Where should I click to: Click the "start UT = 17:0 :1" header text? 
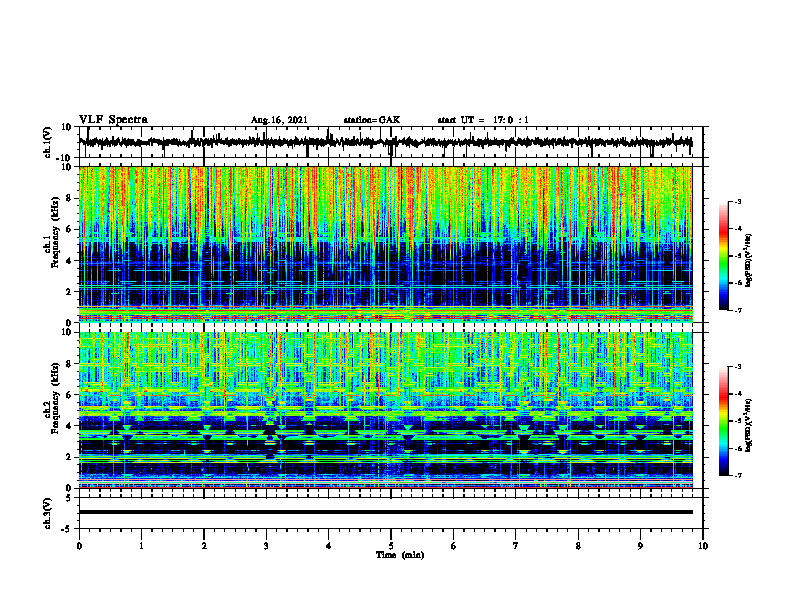click(483, 120)
